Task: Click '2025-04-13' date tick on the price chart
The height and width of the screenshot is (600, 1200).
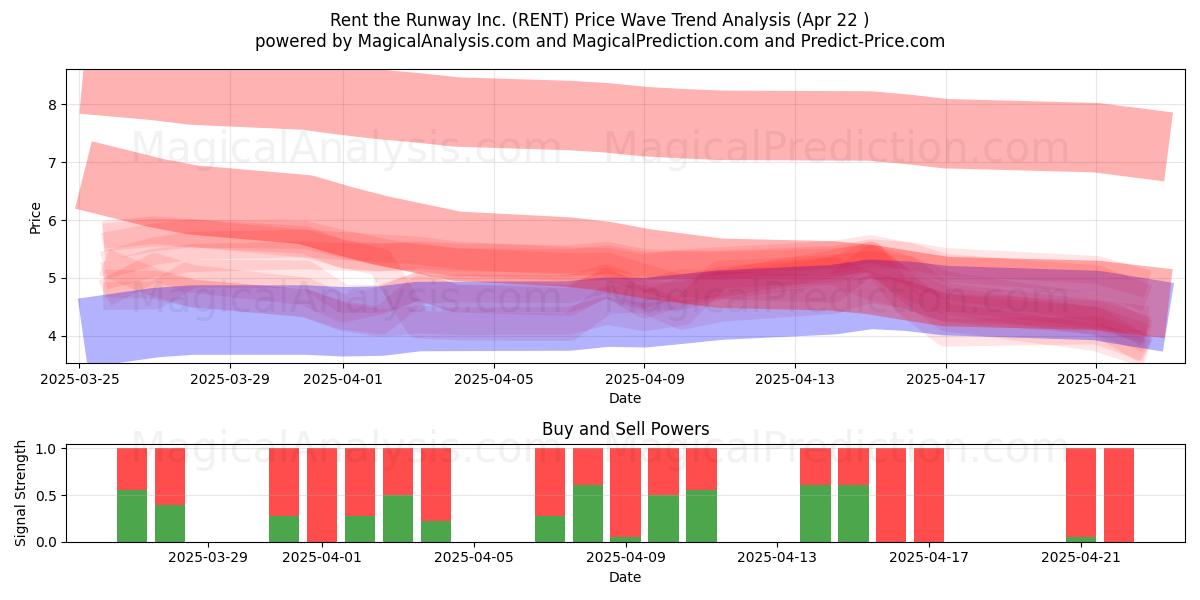Action: pos(795,379)
